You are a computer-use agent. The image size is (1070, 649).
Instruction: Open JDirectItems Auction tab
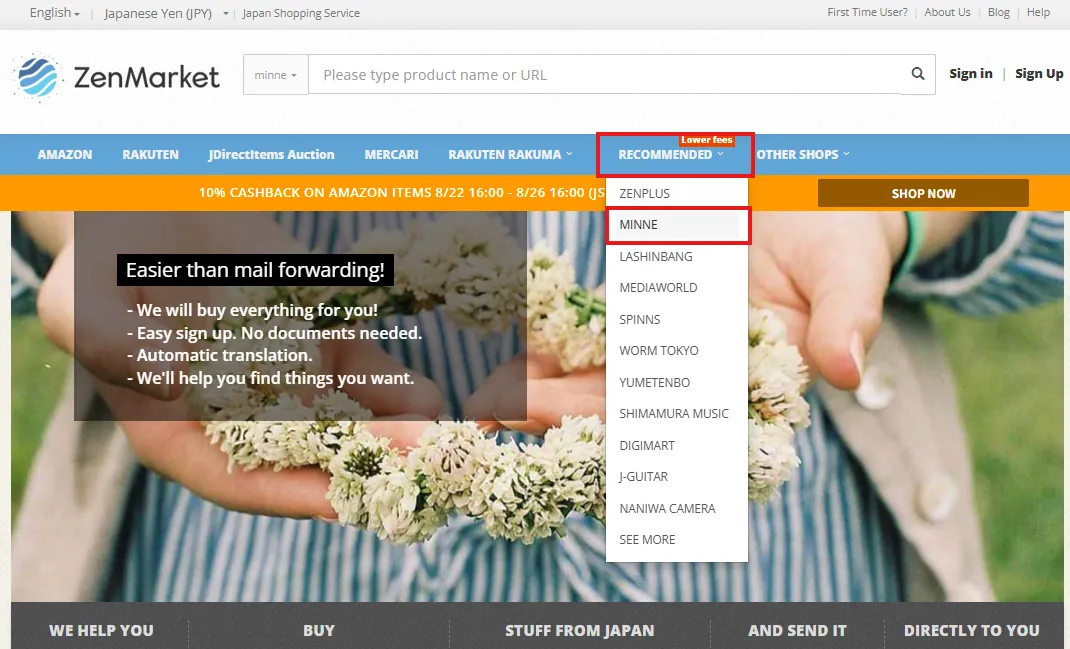click(272, 154)
